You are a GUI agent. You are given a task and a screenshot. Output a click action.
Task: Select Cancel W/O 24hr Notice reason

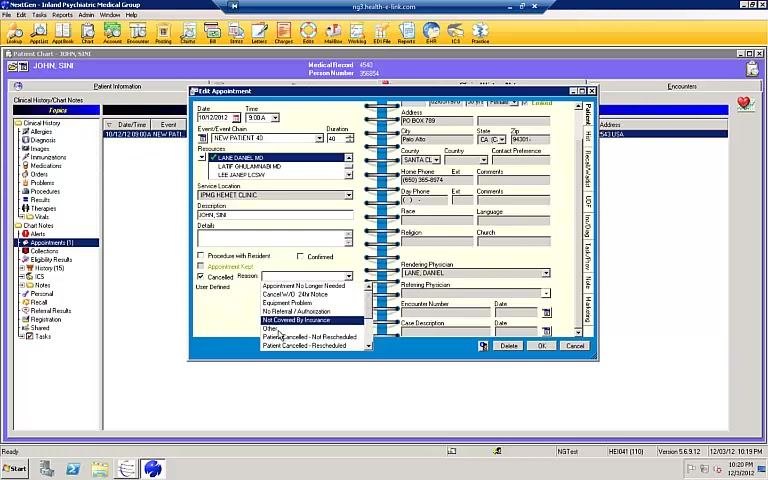point(312,294)
